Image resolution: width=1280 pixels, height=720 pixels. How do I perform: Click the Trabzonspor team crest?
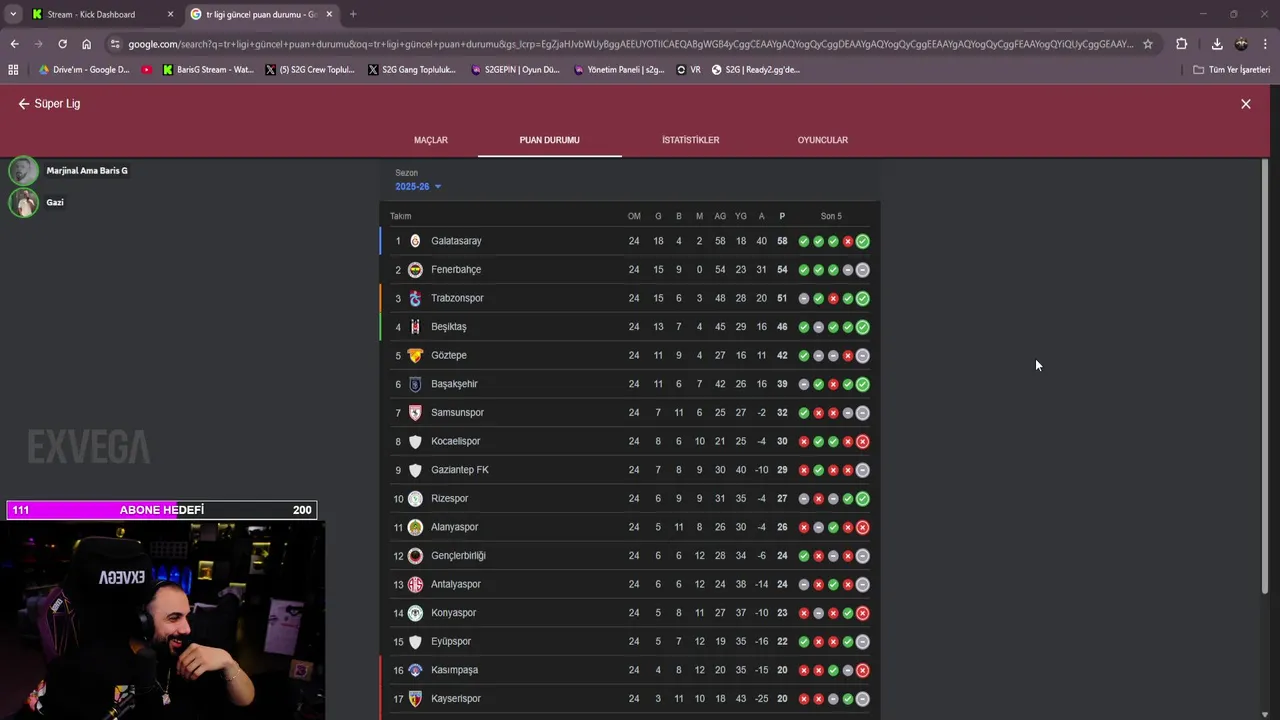pyautogui.click(x=415, y=298)
